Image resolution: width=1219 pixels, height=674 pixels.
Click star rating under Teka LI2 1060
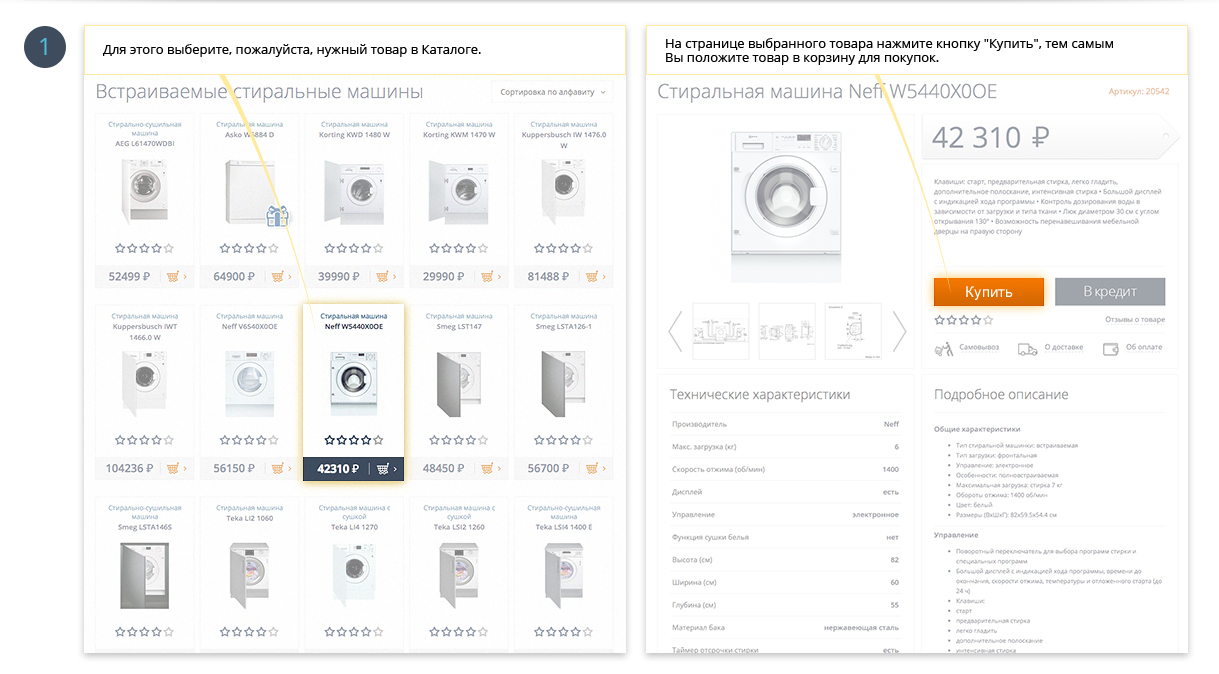coord(249,632)
